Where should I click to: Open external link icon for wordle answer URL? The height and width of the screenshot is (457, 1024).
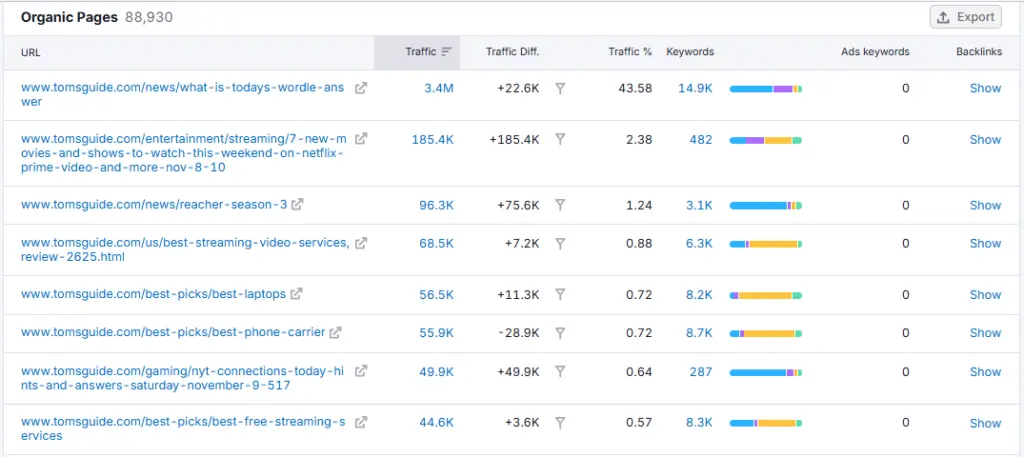(x=361, y=88)
